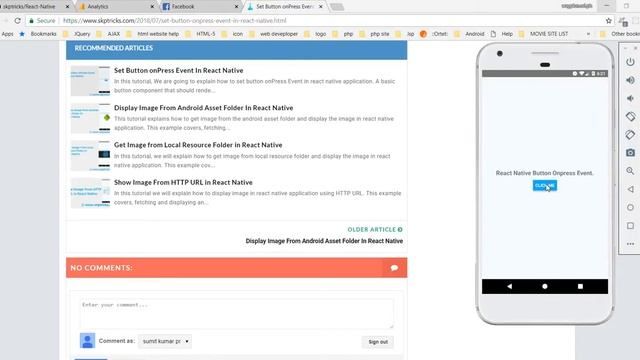Select the emulator zoom magnifier icon
The image size is (640, 360).
pyautogui.click(x=630, y=171)
